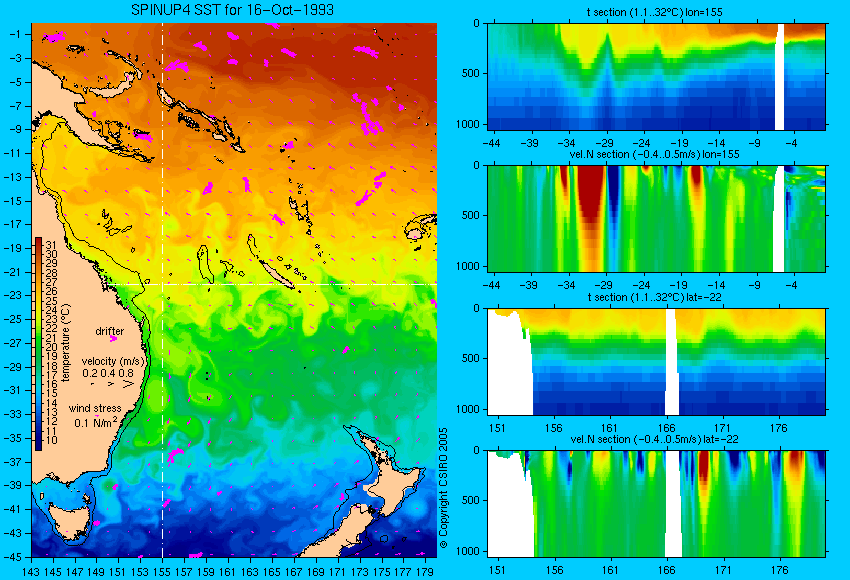Click the horizontal dashed white line at latitude −22
The height and width of the screenshot is (580, 850).
point(271,284)
